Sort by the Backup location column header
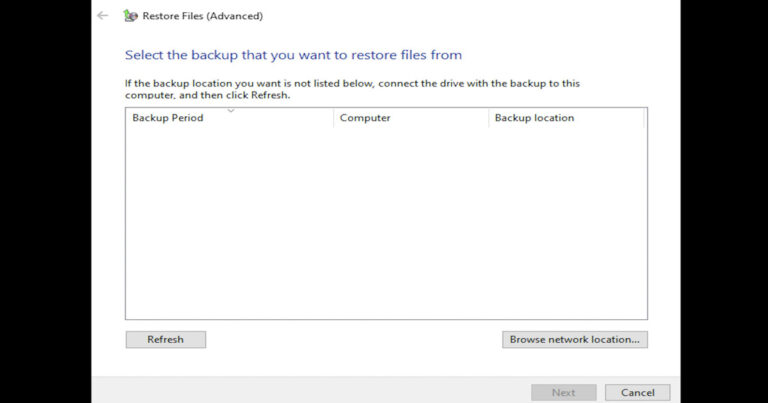 [x=566, y=118]
